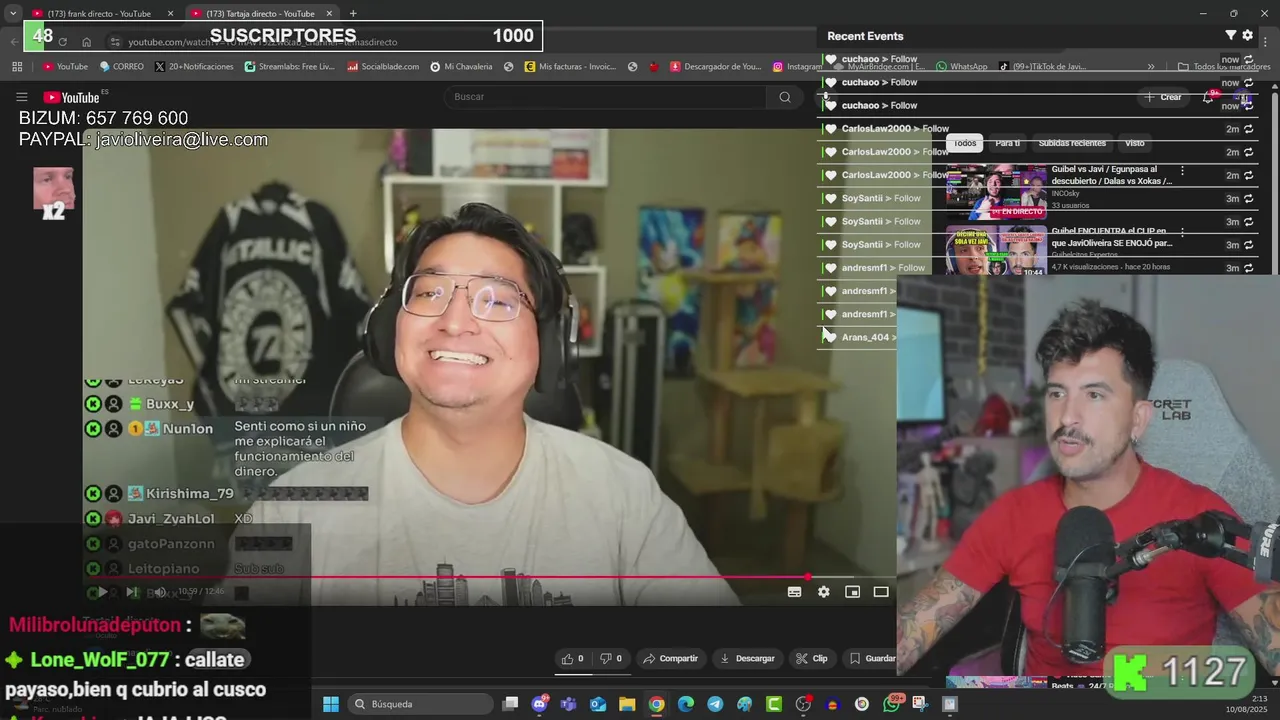
Task: Toggle subtitles in the video player
Action: (794, 592)
